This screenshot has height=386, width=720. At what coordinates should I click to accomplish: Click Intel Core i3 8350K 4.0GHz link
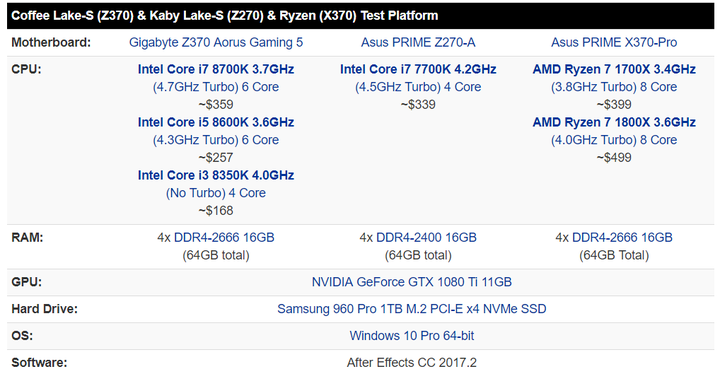pyautogui.click(x=216, y=175)
